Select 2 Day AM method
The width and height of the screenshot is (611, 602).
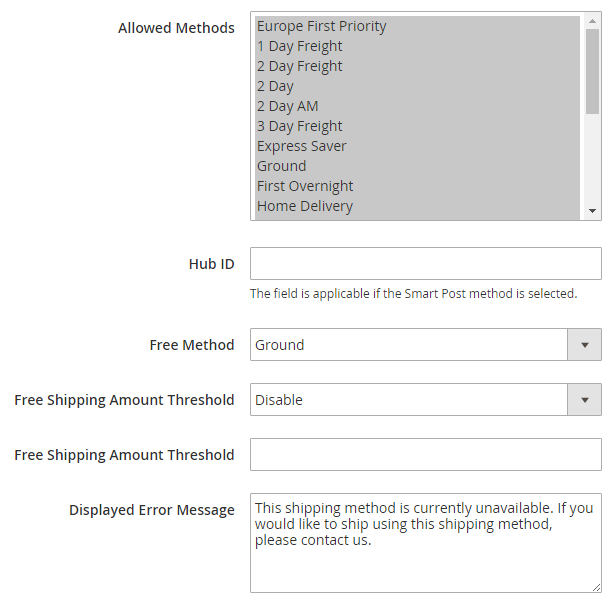point(287,106)
